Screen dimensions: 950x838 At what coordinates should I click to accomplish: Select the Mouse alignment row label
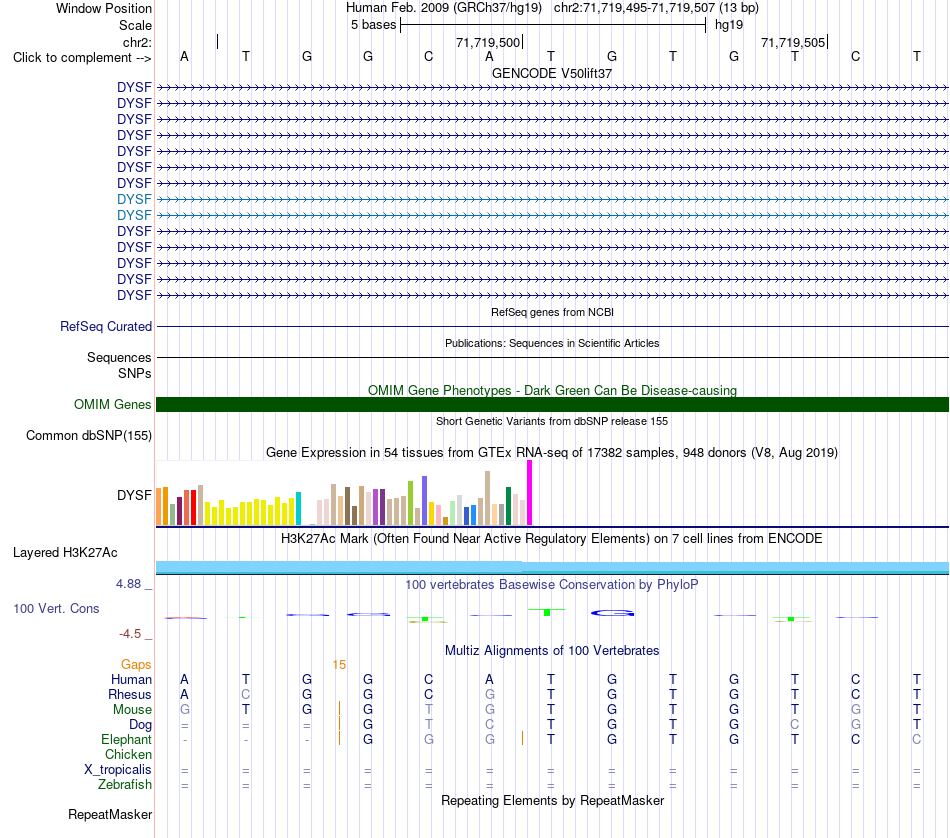pyautogui.click(x=132, y=710)
